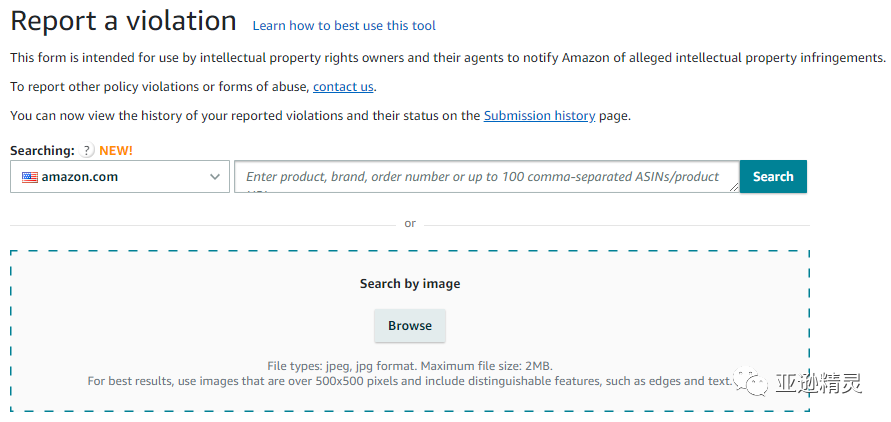Click the Report a violation page heading
Screen dimensions: 891x422
[123, 21]
